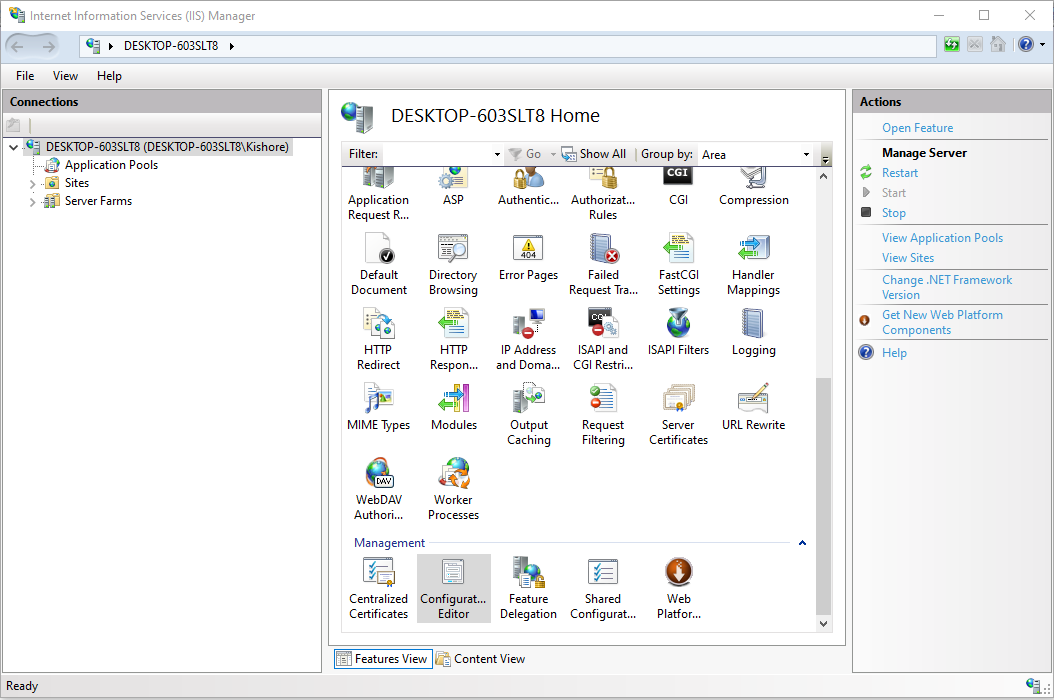Screen dimensions: 1054x700
Task: Open Handler Mappings feature
Action: tap(754, 264)
